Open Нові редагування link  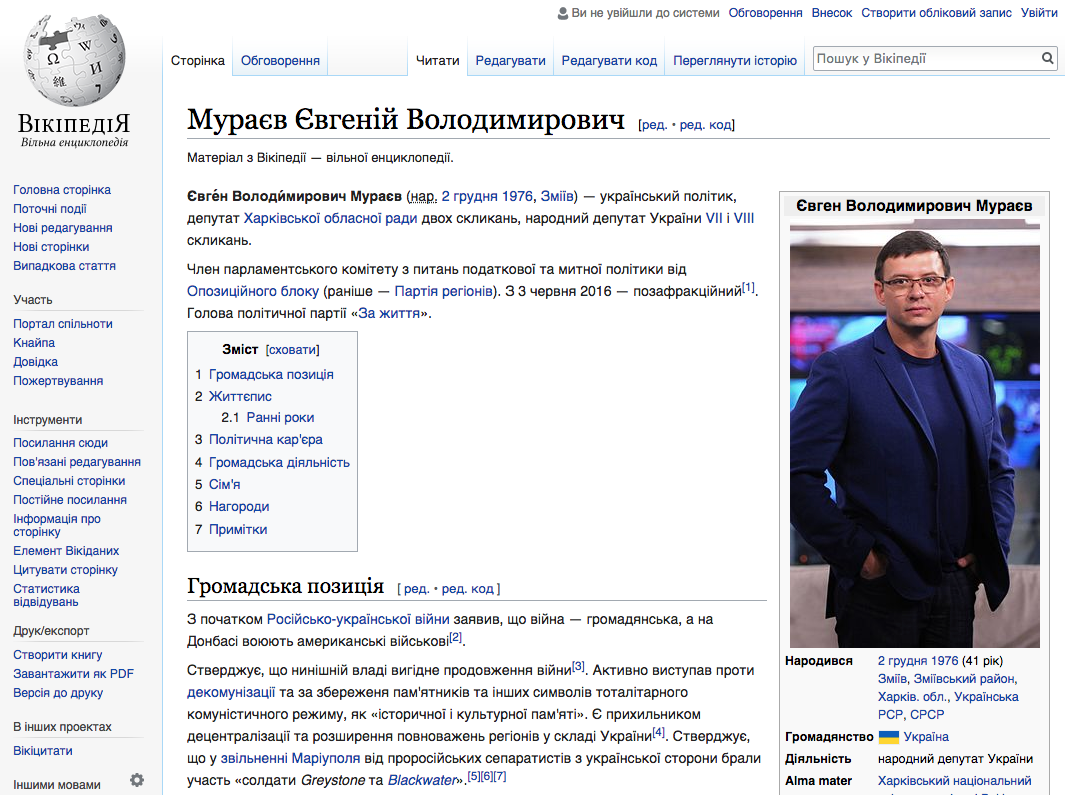62,228
